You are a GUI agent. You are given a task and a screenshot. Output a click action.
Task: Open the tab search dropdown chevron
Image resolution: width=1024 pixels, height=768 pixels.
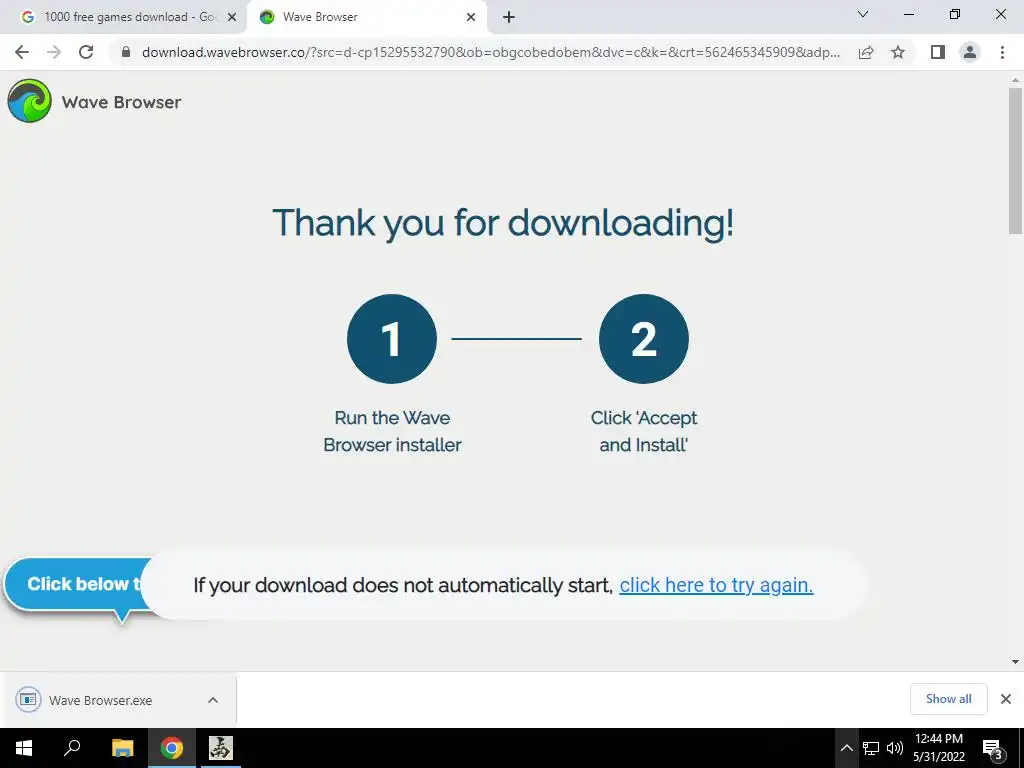[863, 14]
